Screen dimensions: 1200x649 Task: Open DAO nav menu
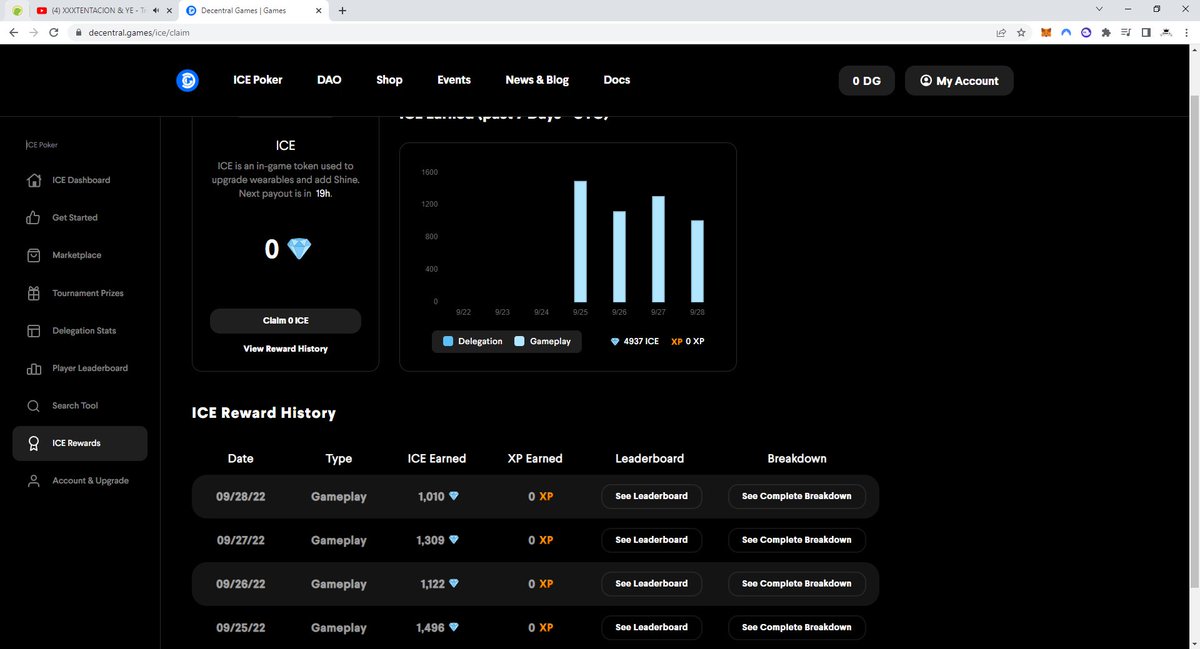pyautogui.click(x=329, y=80)
